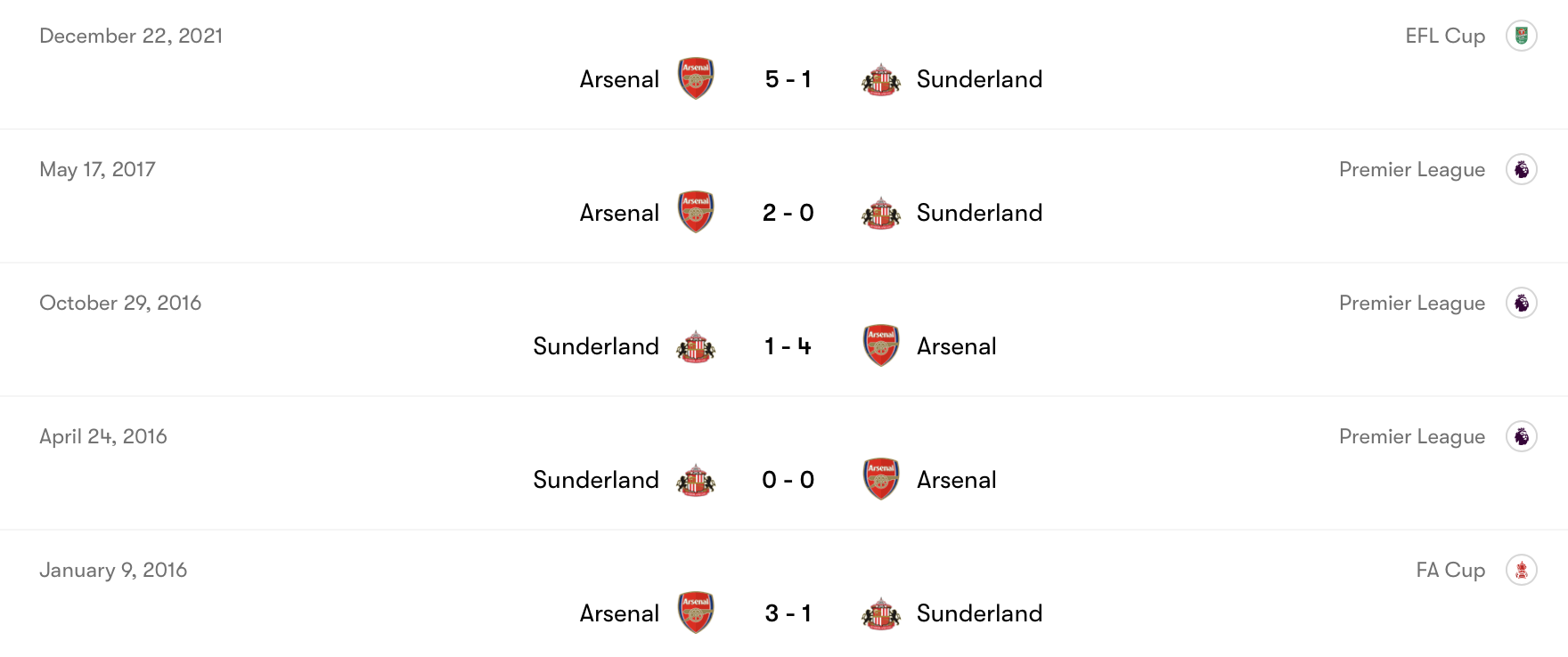Click the Sunderland badge in the December 22 match

(883, 78)
